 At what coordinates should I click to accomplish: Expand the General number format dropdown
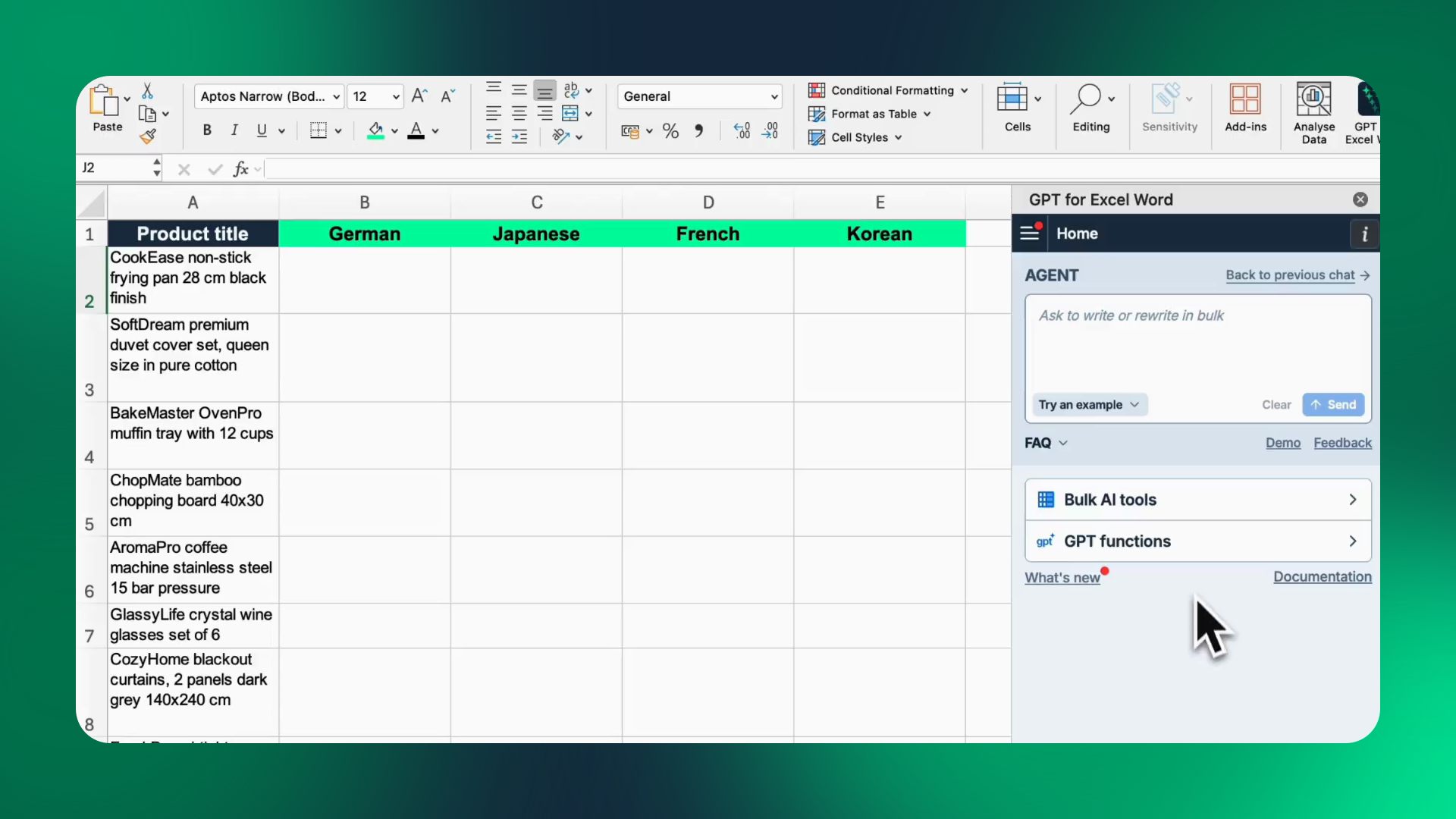click(774, 96)
